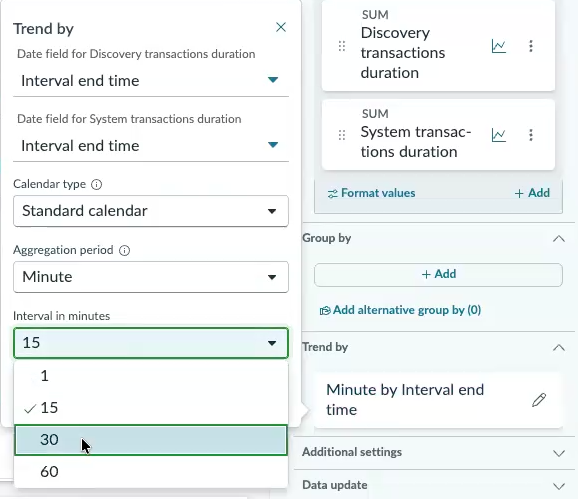The width and height of the screenshot is (578, 499).
Task: Close the Trend by popup panel
Action: coord(281,27)
